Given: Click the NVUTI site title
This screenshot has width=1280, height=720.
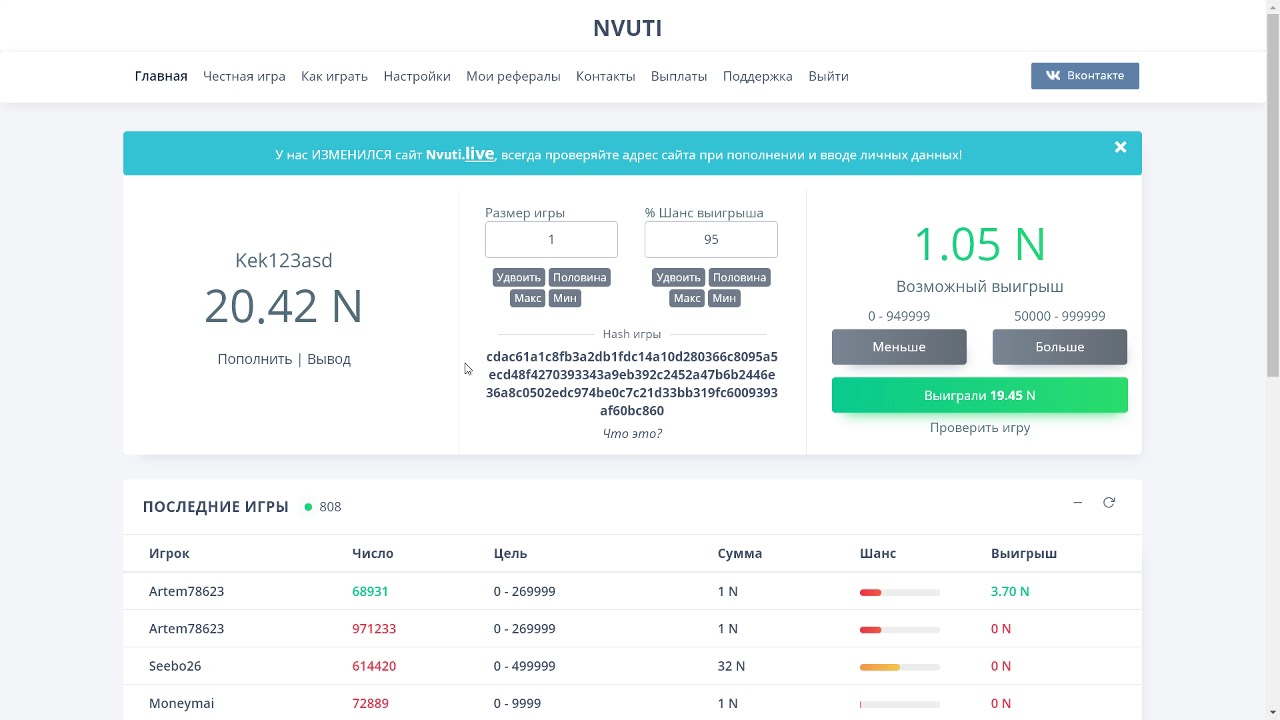Looking at the screenshot, I should pyautogui.click(x=627, y=28).
